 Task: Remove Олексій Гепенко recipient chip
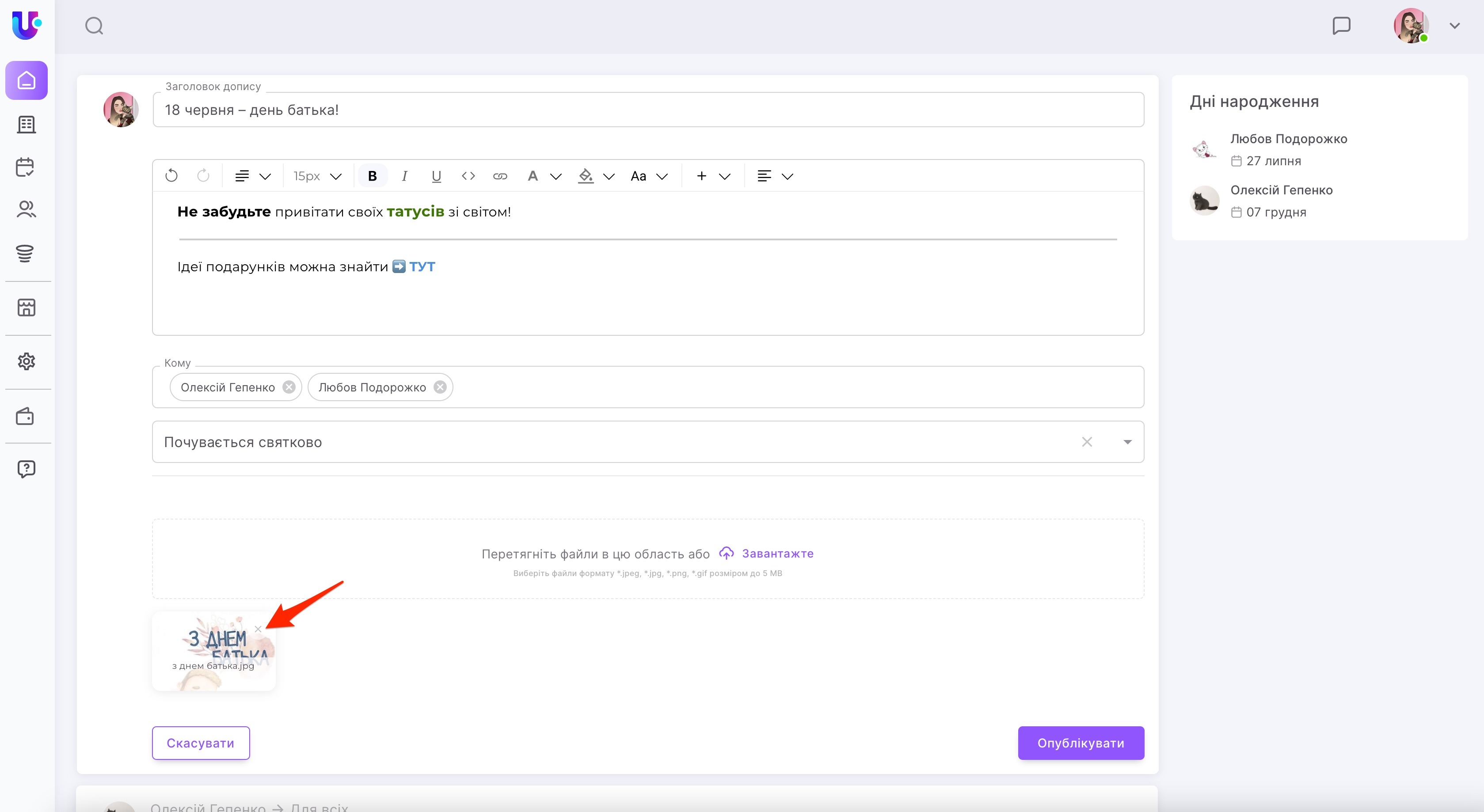[289, 387]
